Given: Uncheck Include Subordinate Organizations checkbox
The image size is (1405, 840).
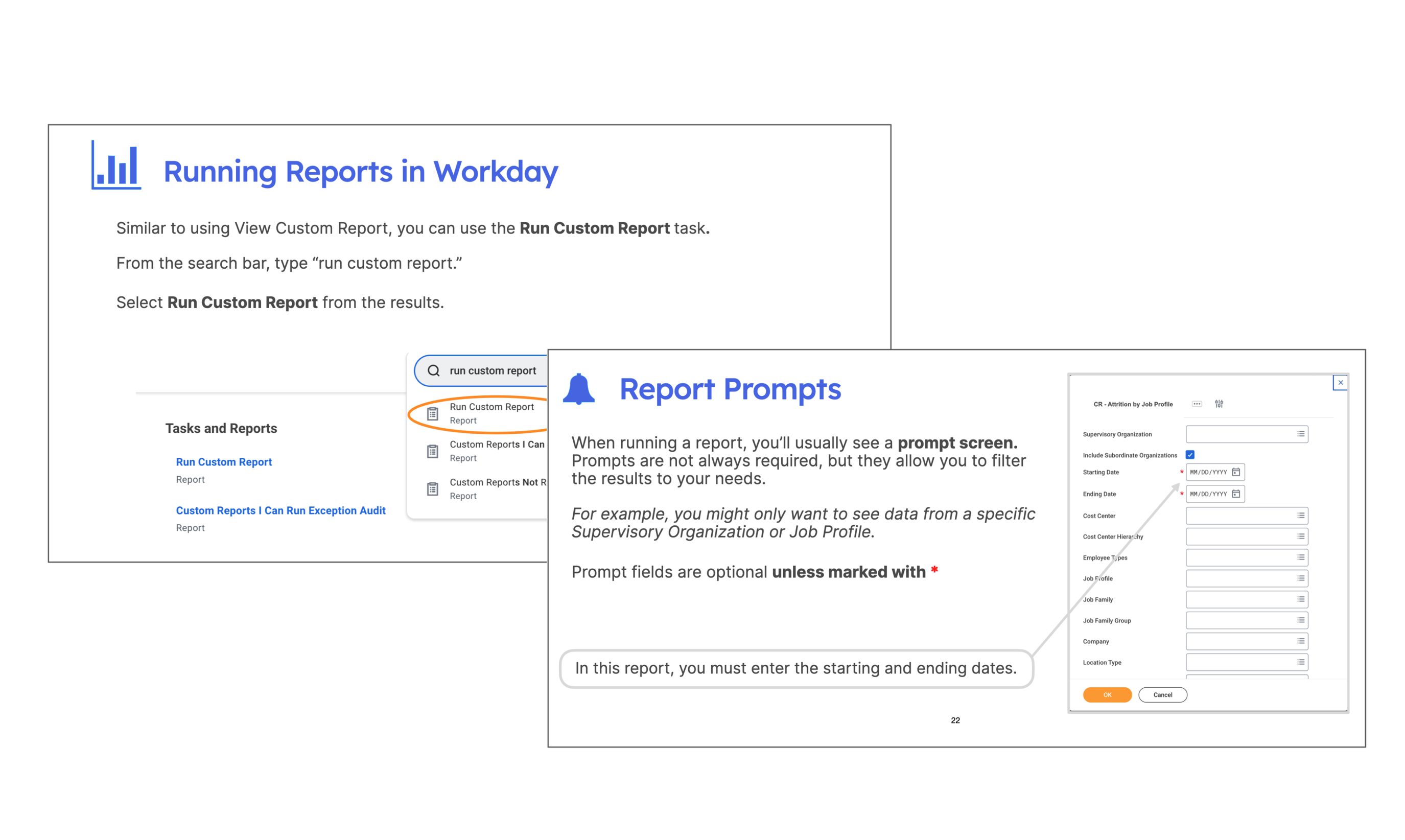Looking at the screenshot, I should (x=1190, y=455).
